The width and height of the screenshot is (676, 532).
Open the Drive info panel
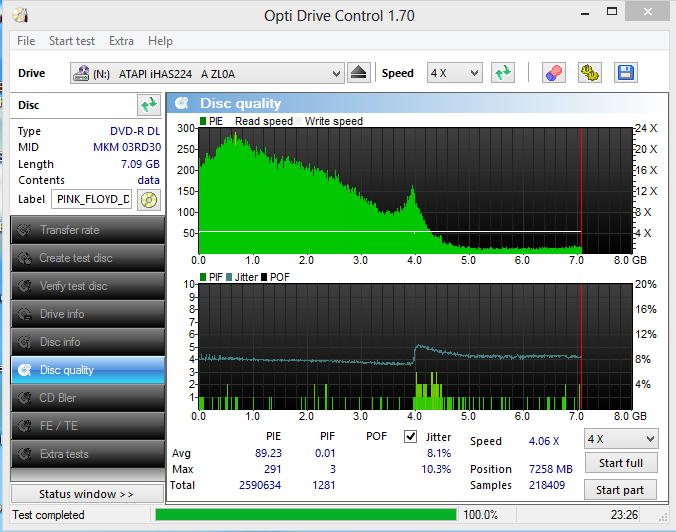[x=88, y=314]
